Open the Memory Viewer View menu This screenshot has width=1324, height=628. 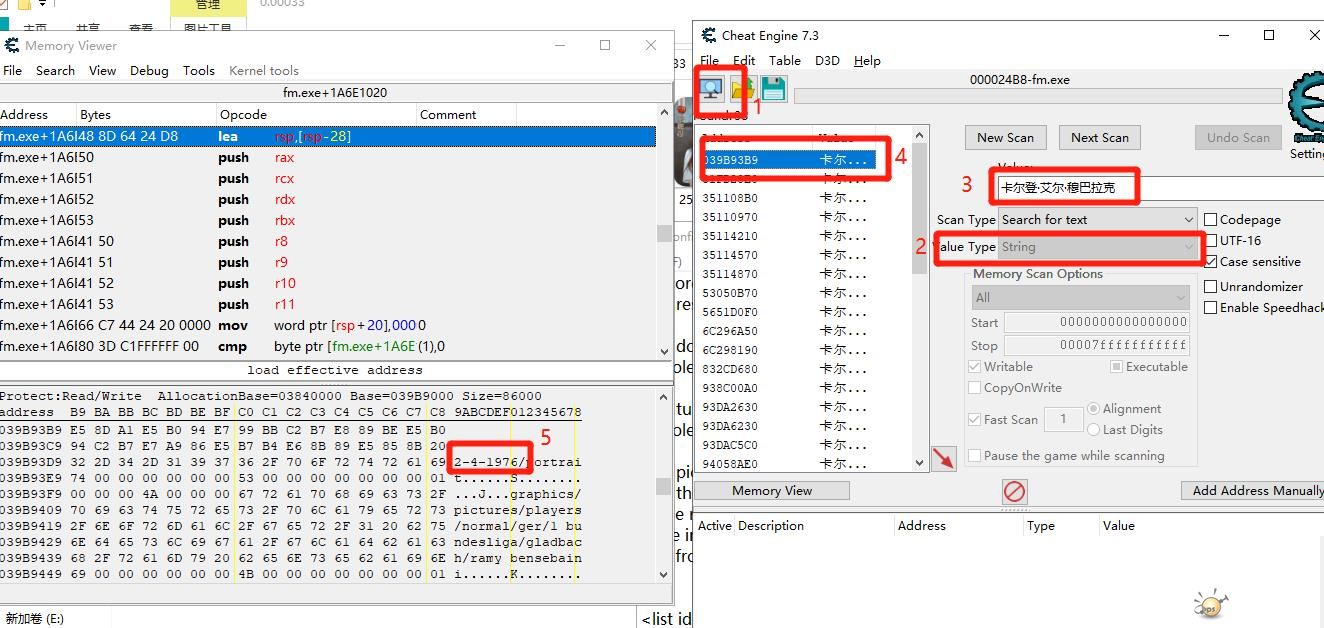[102, 70]
